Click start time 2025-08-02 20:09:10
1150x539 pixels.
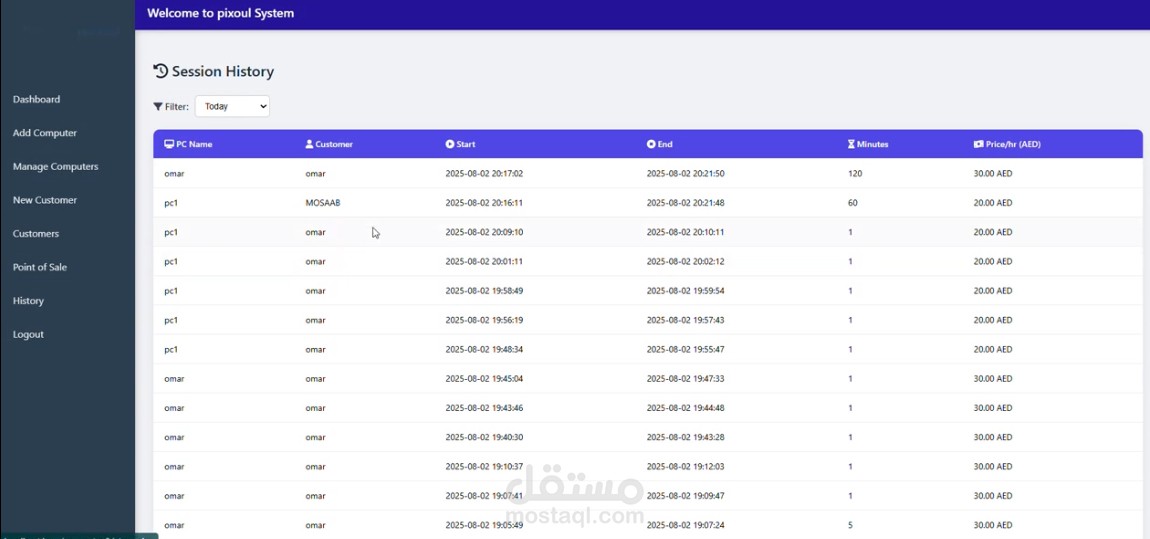tap(484, 232)
